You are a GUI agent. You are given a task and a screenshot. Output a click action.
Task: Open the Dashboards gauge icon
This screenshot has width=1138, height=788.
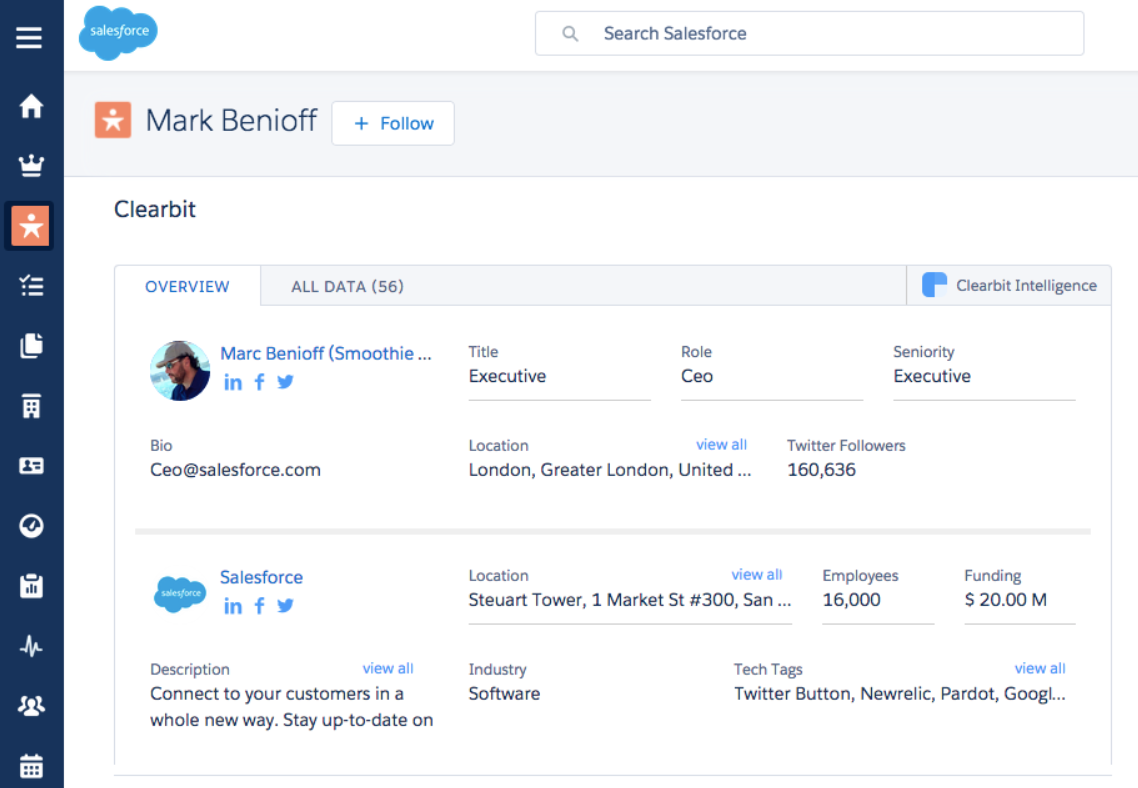click(x=30, y=525)
